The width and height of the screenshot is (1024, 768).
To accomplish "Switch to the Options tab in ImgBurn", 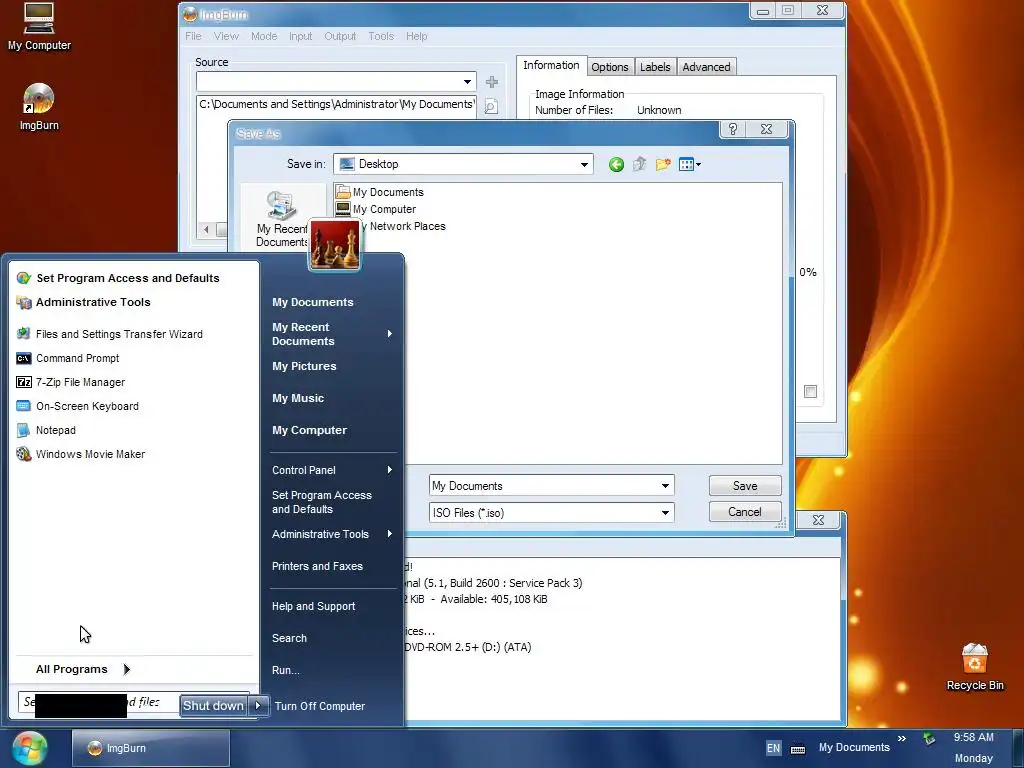I will (x=609, y=67).
